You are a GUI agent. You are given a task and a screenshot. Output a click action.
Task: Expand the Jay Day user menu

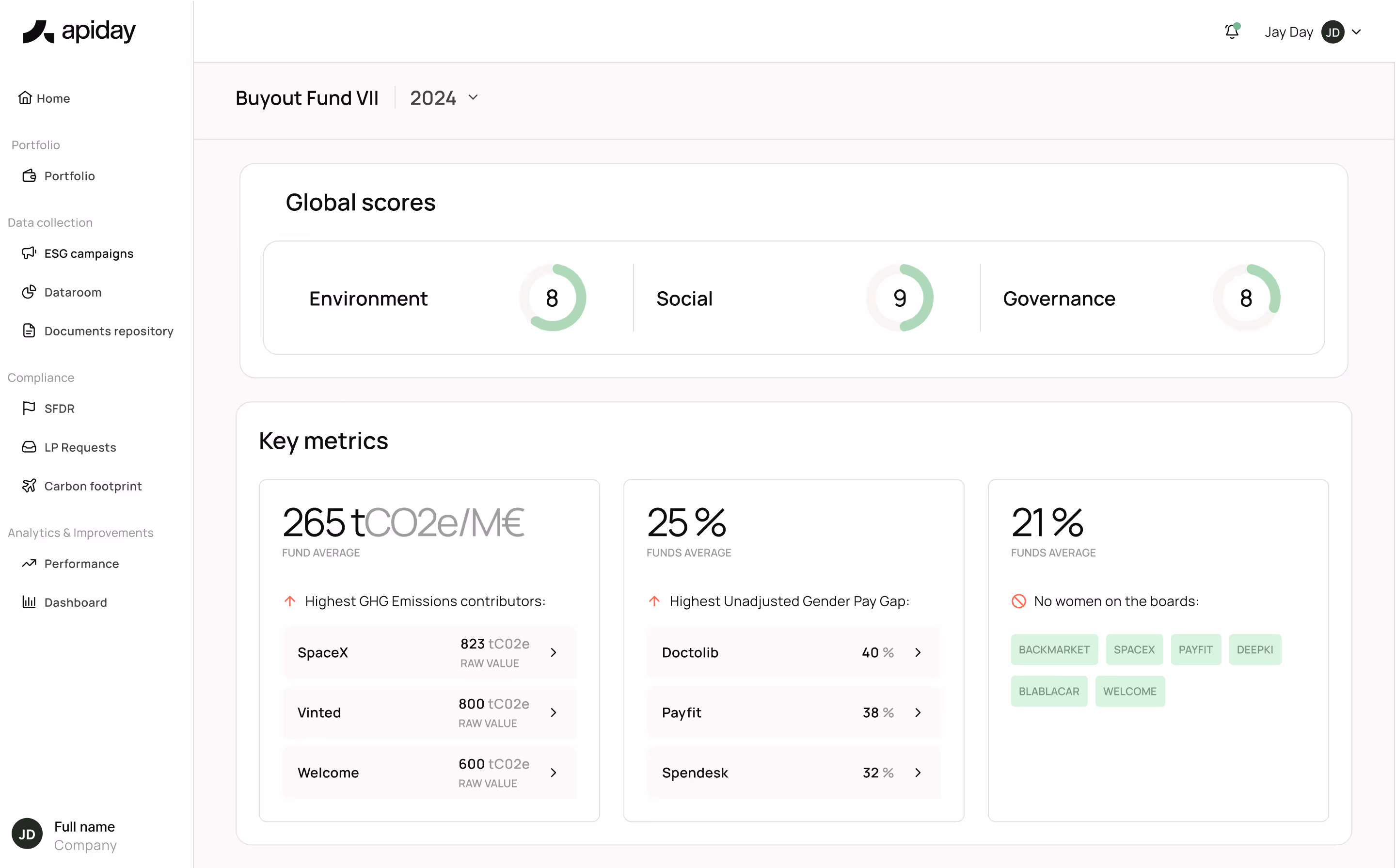[x=1356, y=32]
